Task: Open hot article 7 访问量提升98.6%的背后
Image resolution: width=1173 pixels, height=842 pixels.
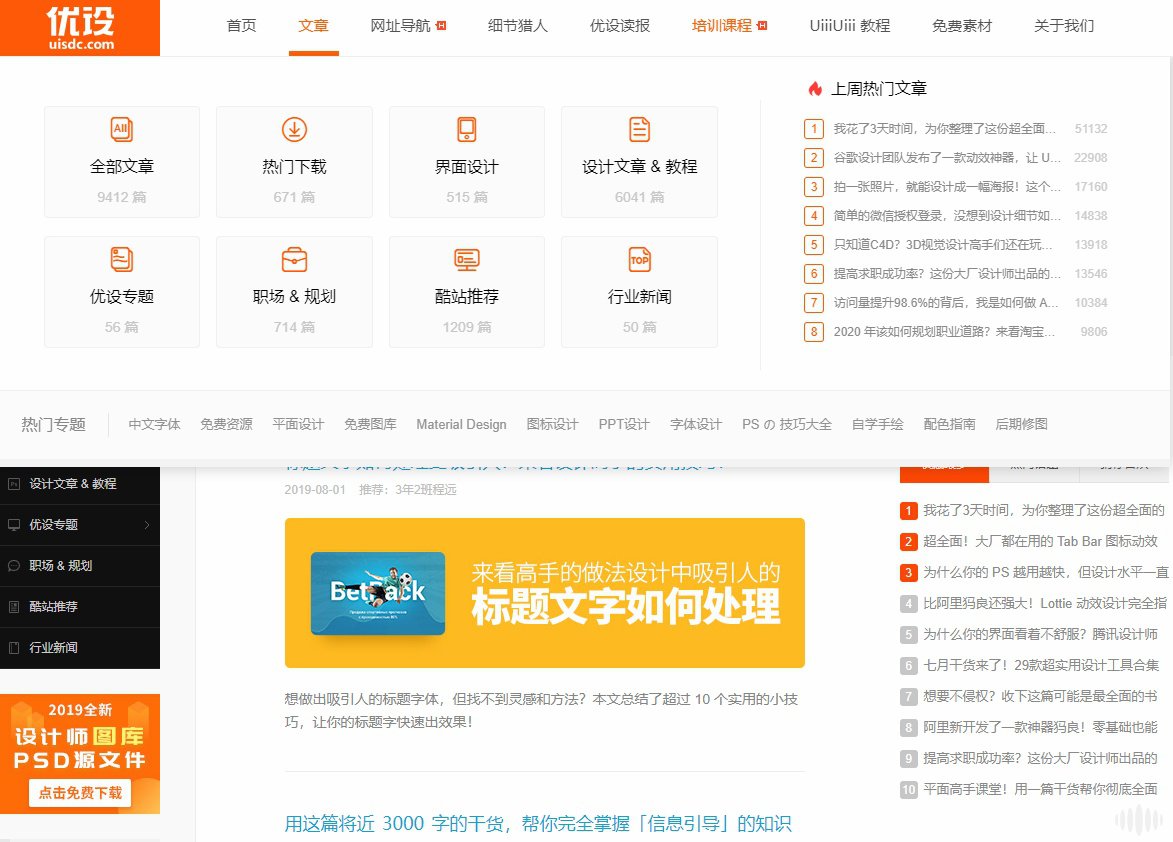Action: (946, 303)
